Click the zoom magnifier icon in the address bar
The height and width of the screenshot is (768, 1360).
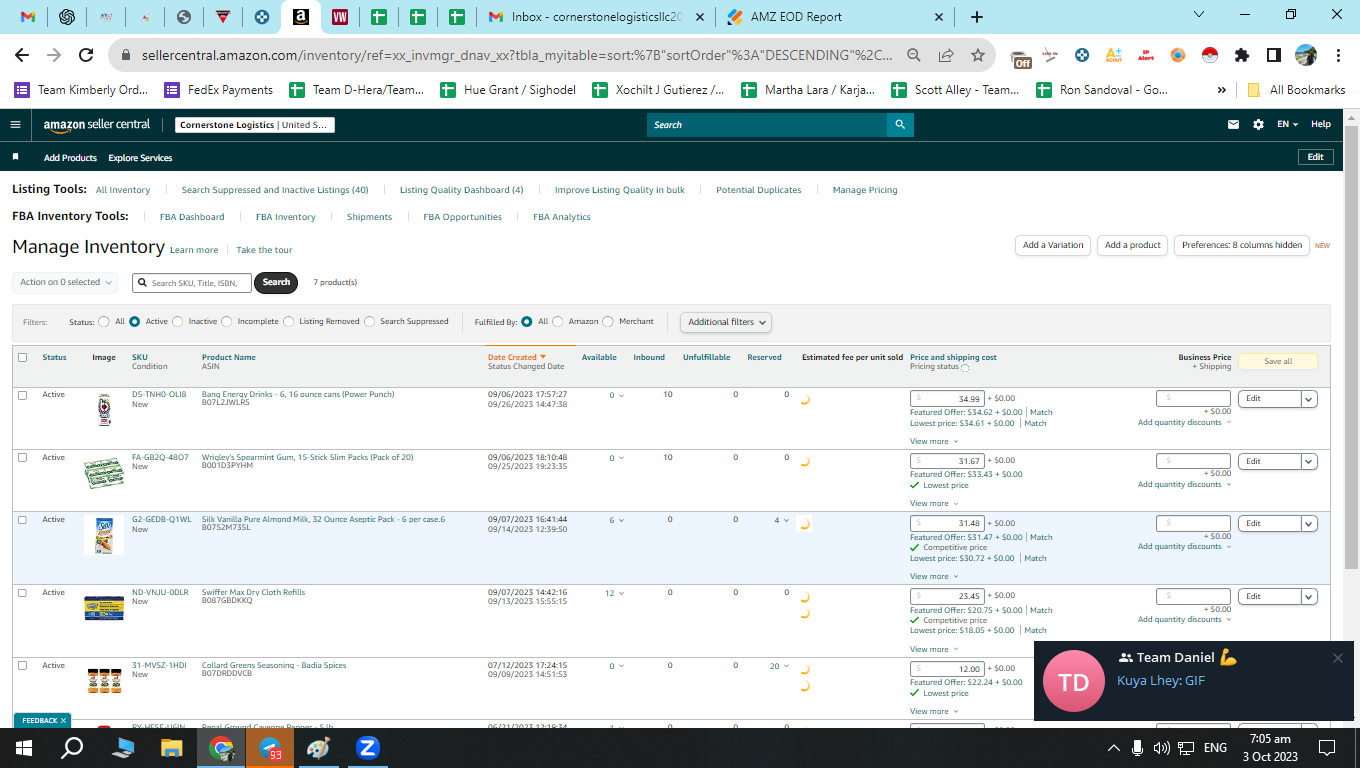[914, 55]
